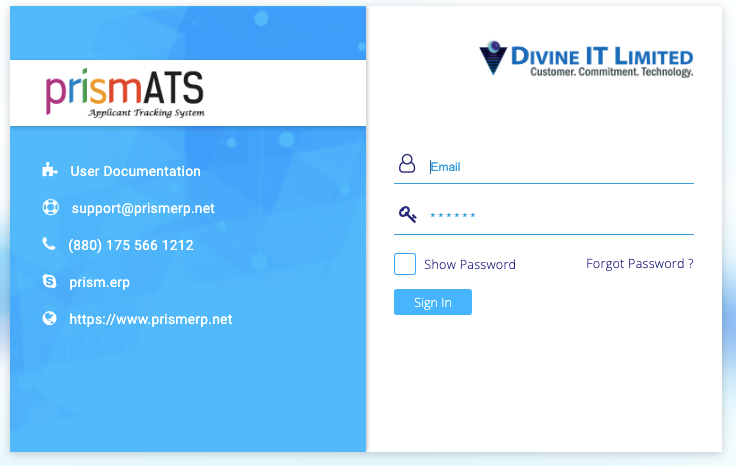Click the phone number (880) 175 566 1212
This screenshot has width=736, height=466.
(x=131, y=245)
